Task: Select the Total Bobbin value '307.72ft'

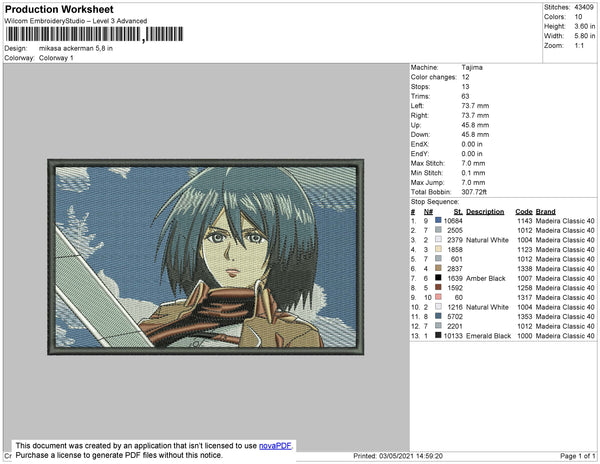Action: [x=474, y=192]
